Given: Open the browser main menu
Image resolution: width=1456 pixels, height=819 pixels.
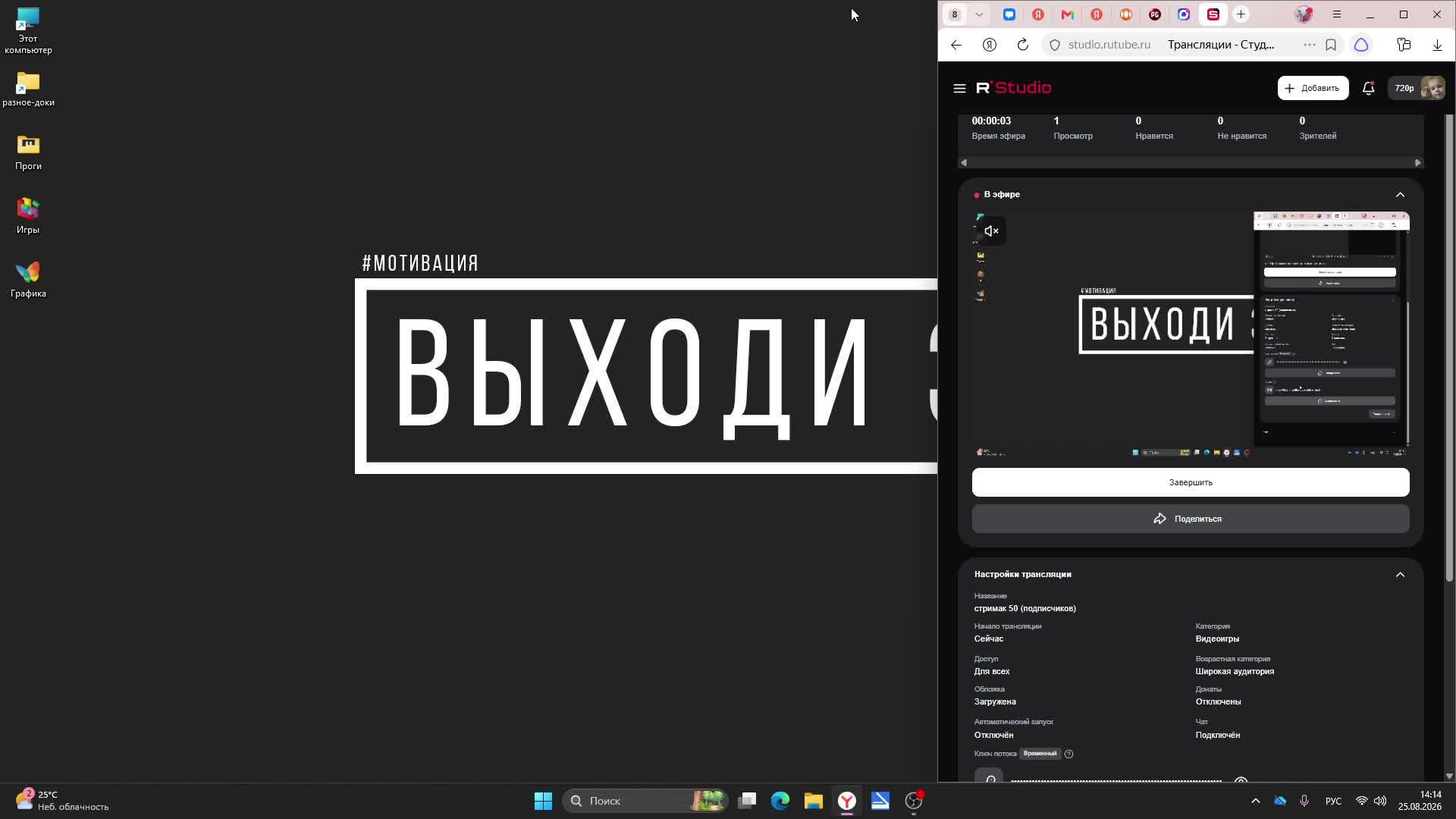Looking at the screenshot, I should pos(1337,14).
